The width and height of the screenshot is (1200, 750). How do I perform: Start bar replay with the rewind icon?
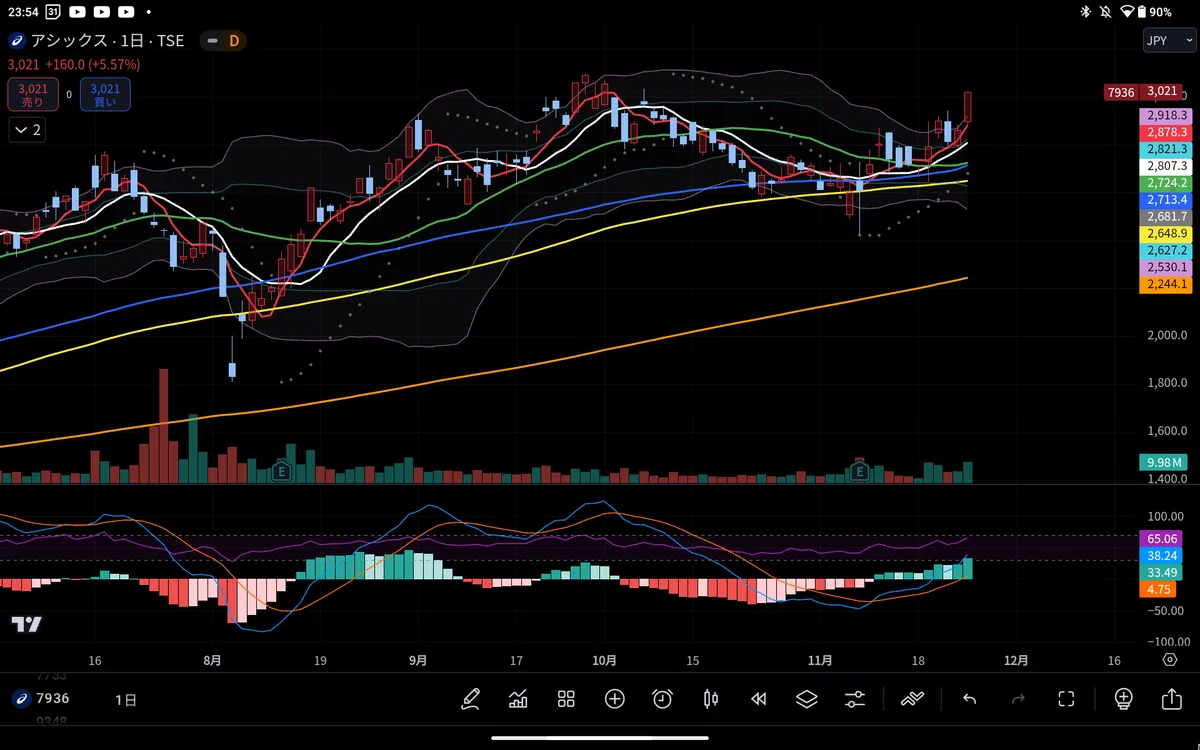click(x=759, y=699)
